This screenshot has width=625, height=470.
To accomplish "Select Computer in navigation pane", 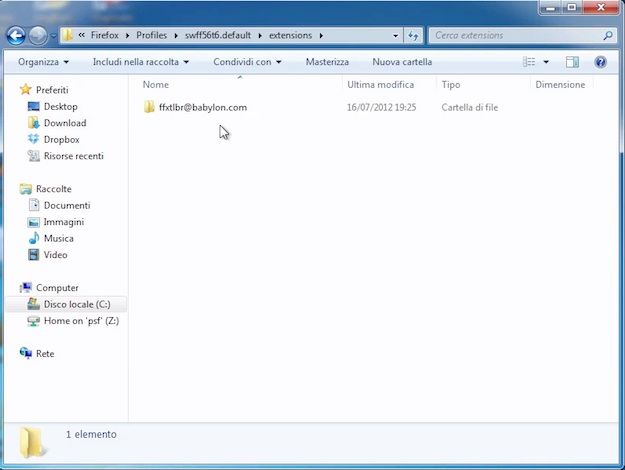I will 57,287.
